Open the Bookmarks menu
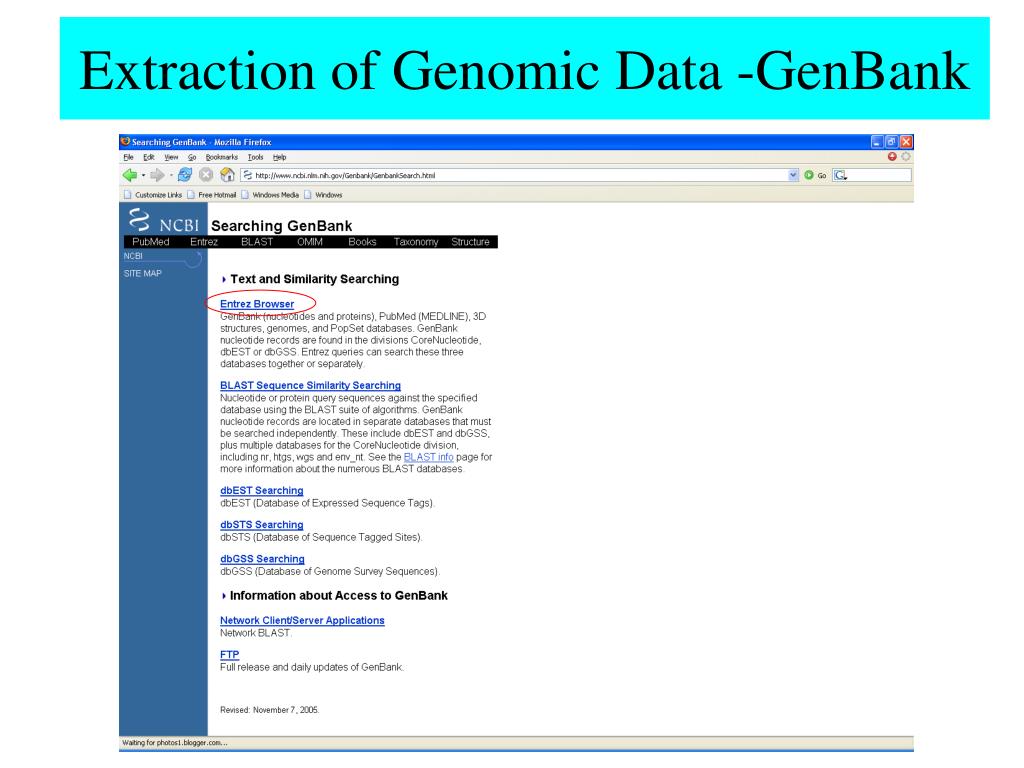Screen dimensions: 1024x768 (x=221, y=157)
